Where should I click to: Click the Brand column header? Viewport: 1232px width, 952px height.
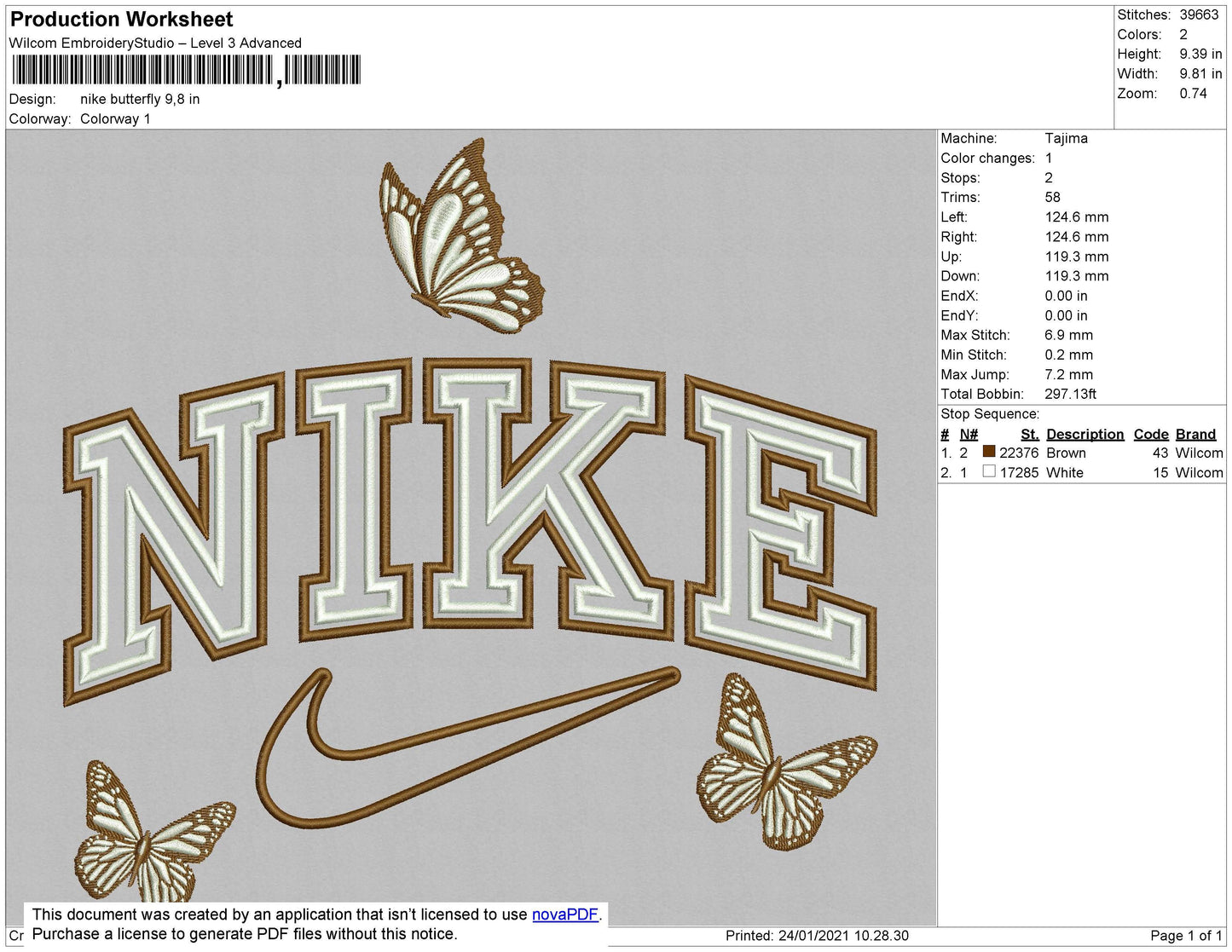click(1195, 434)
